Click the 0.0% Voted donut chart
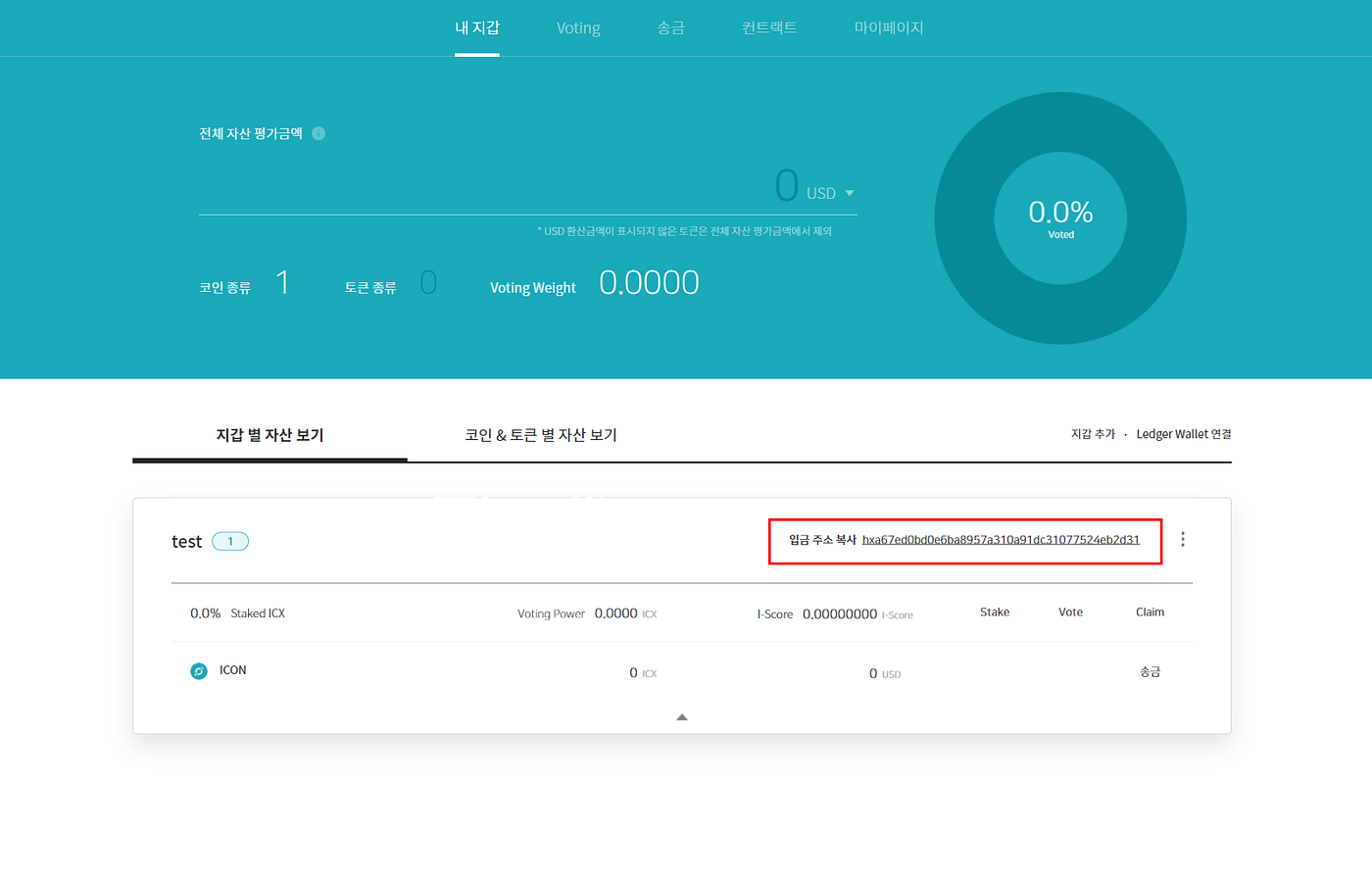Image resolution: width=1372 pixels, height=880 pixels. click(1060, 218)
